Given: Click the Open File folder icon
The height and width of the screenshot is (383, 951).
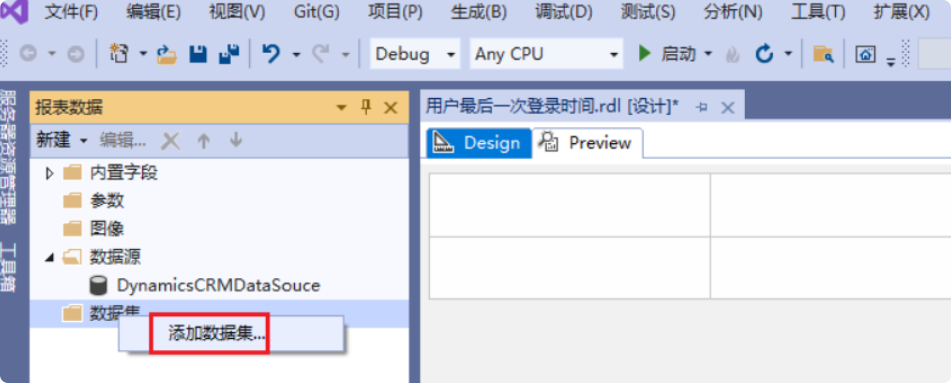Looking at the screenshot, I should point(167,55).
